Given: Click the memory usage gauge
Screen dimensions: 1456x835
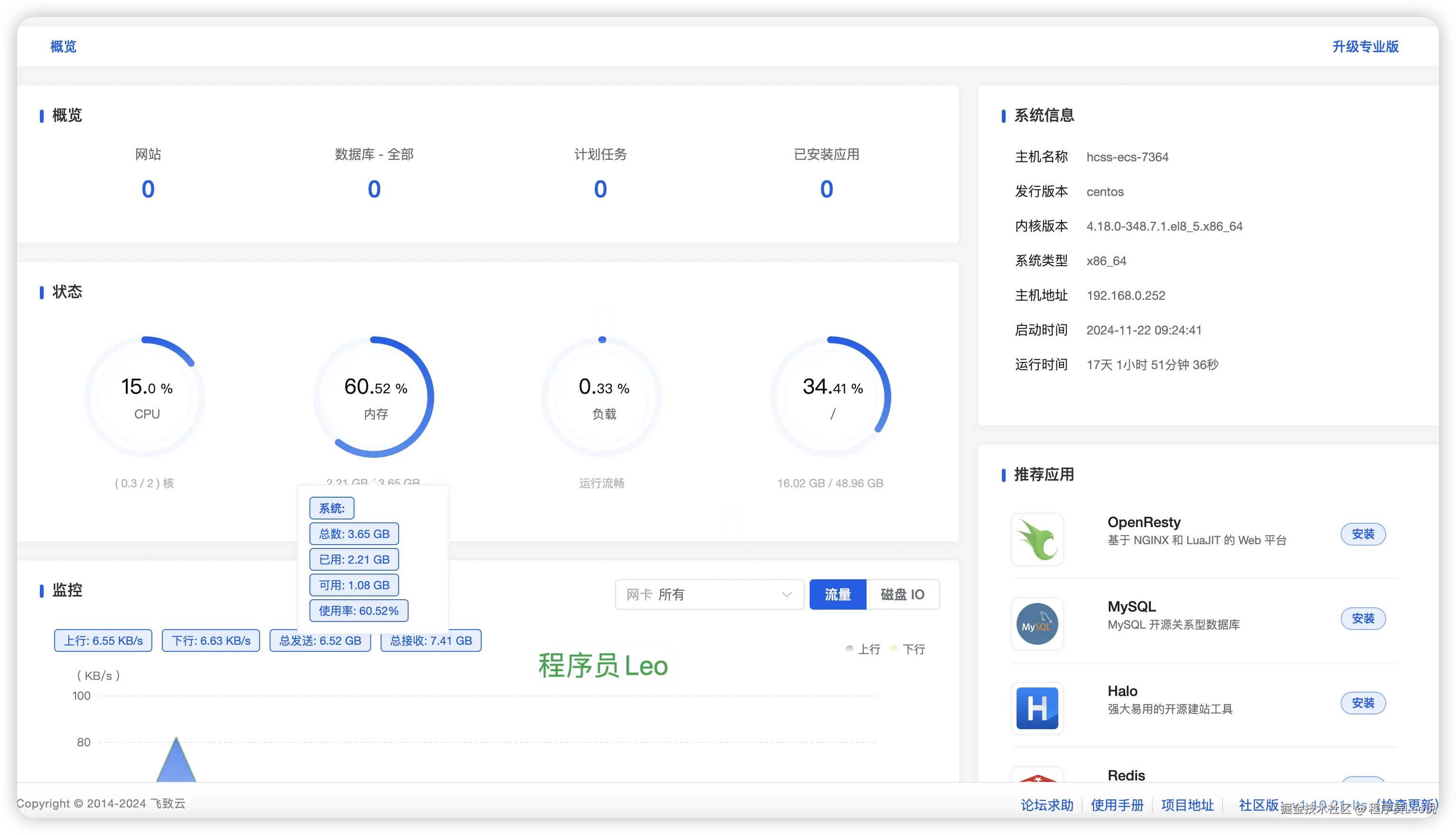Looking at the screenshot, I should point(374,397).
